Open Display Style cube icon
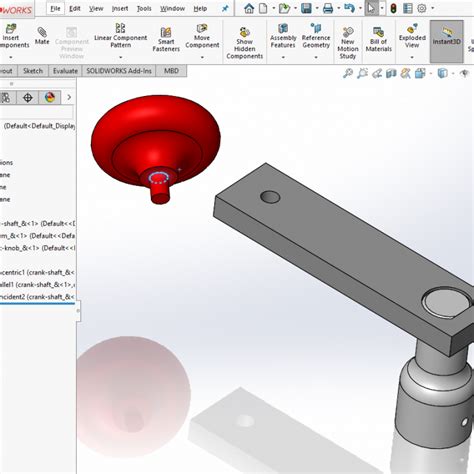 (442, 73)
